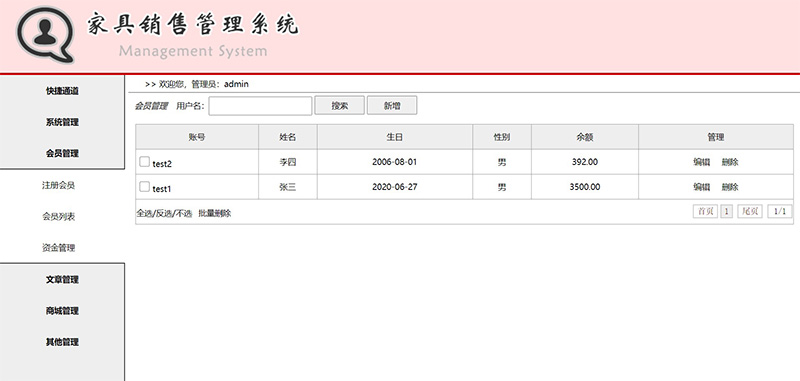The image size is (800, 381).
Task: Click 全选/反选/不选 selection link
Action: point(164,214)
